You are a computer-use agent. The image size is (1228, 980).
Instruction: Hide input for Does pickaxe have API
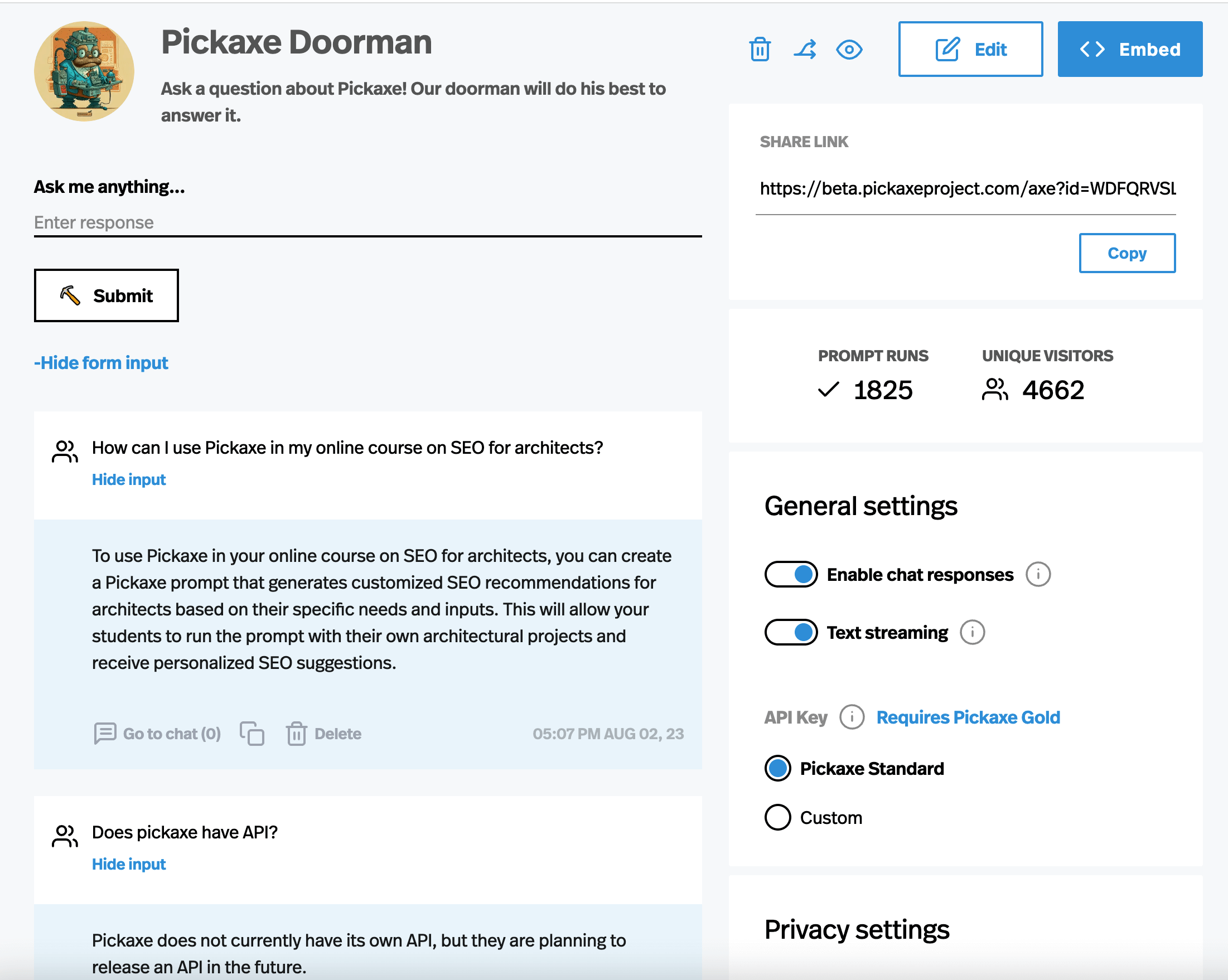tap(129, 864)
